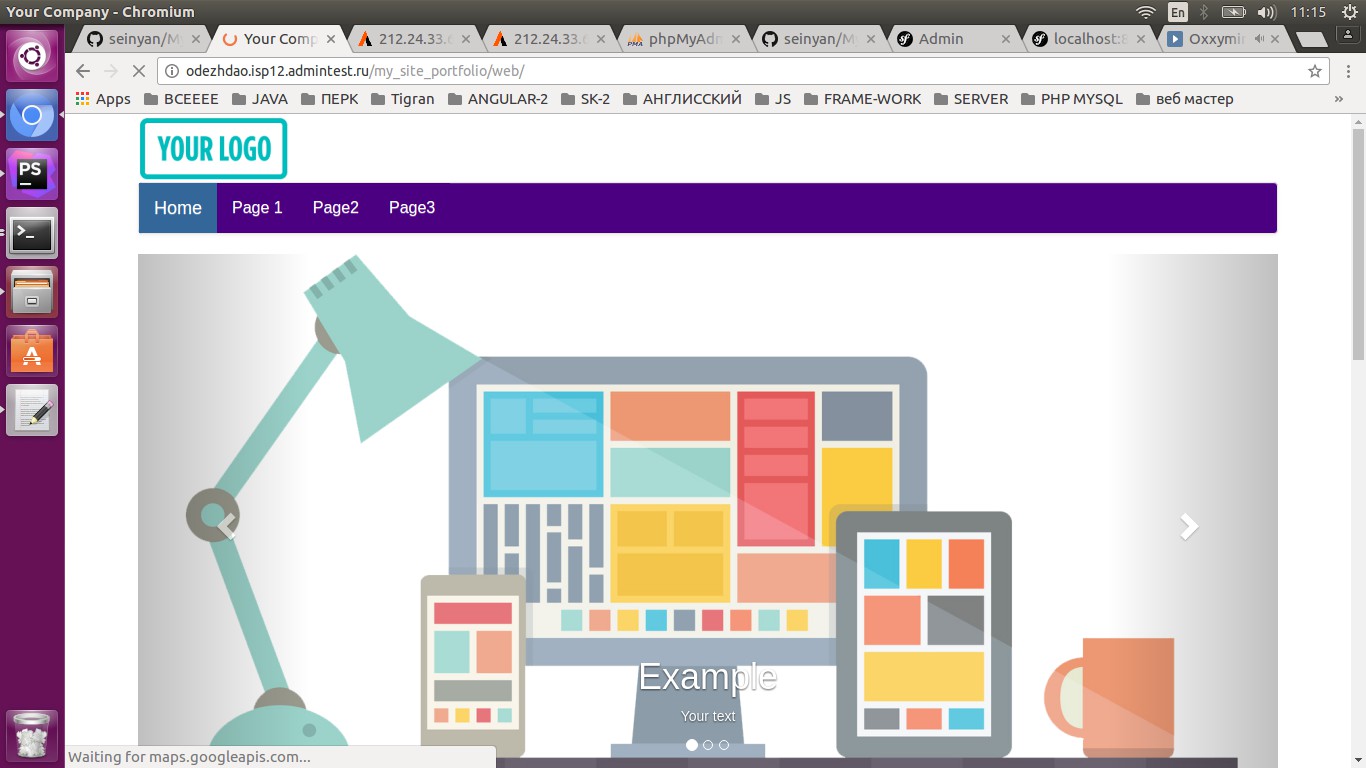Select the second carousel indicator dot
Viewport: 1366px width, 768px height.
pos(708,745)
